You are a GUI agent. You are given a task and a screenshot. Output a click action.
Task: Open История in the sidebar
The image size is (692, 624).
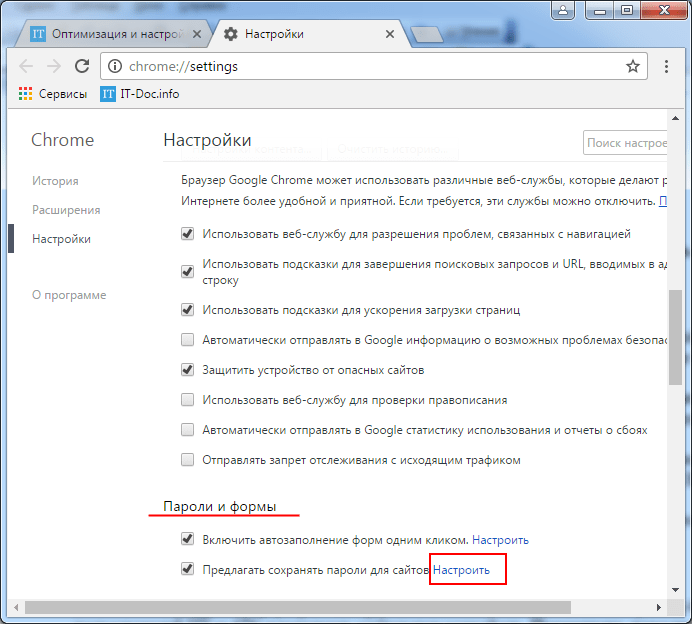[x=55, y=181]
